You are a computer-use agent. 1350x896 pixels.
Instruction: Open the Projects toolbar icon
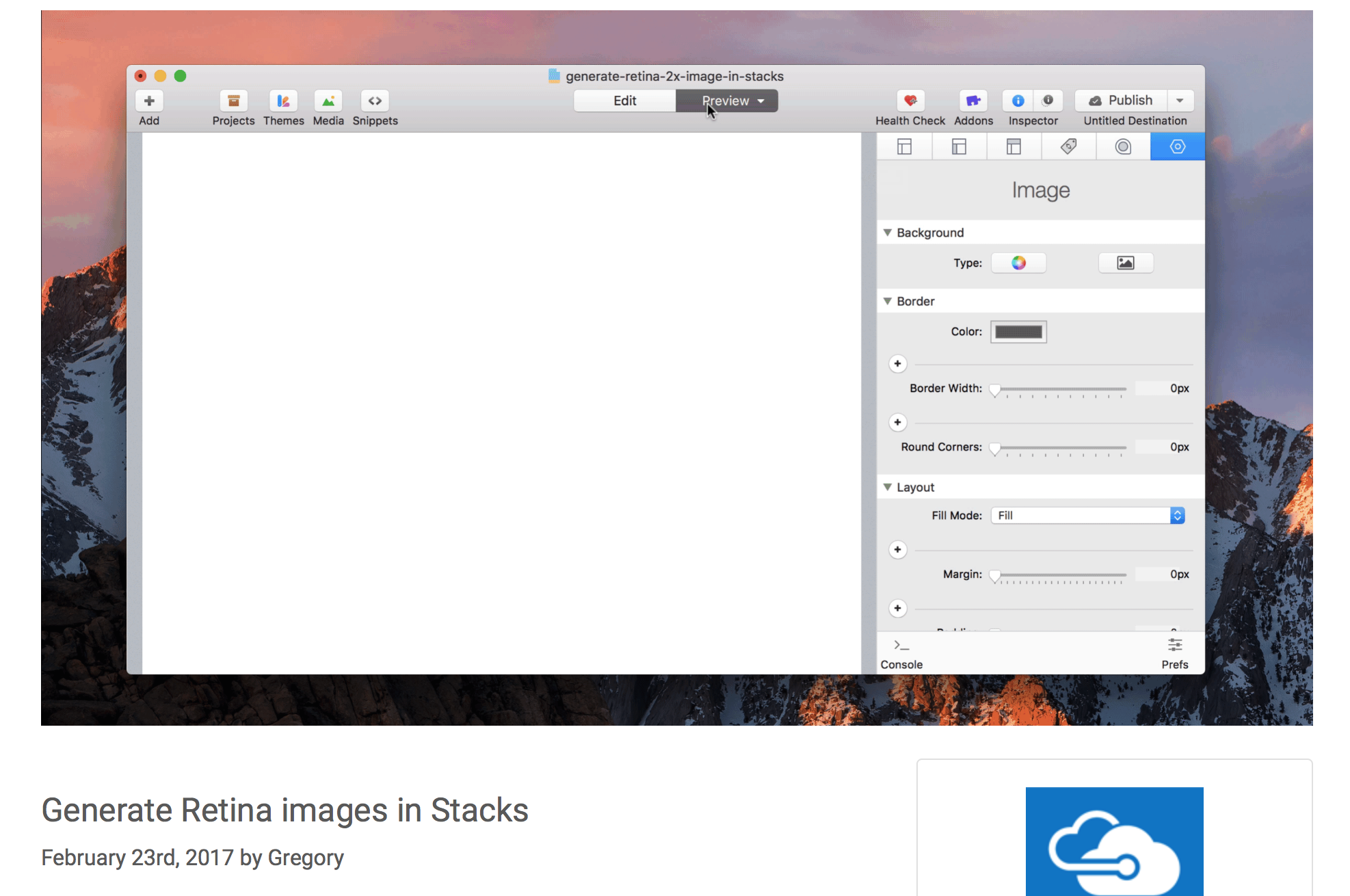click(x=233, y=101)
